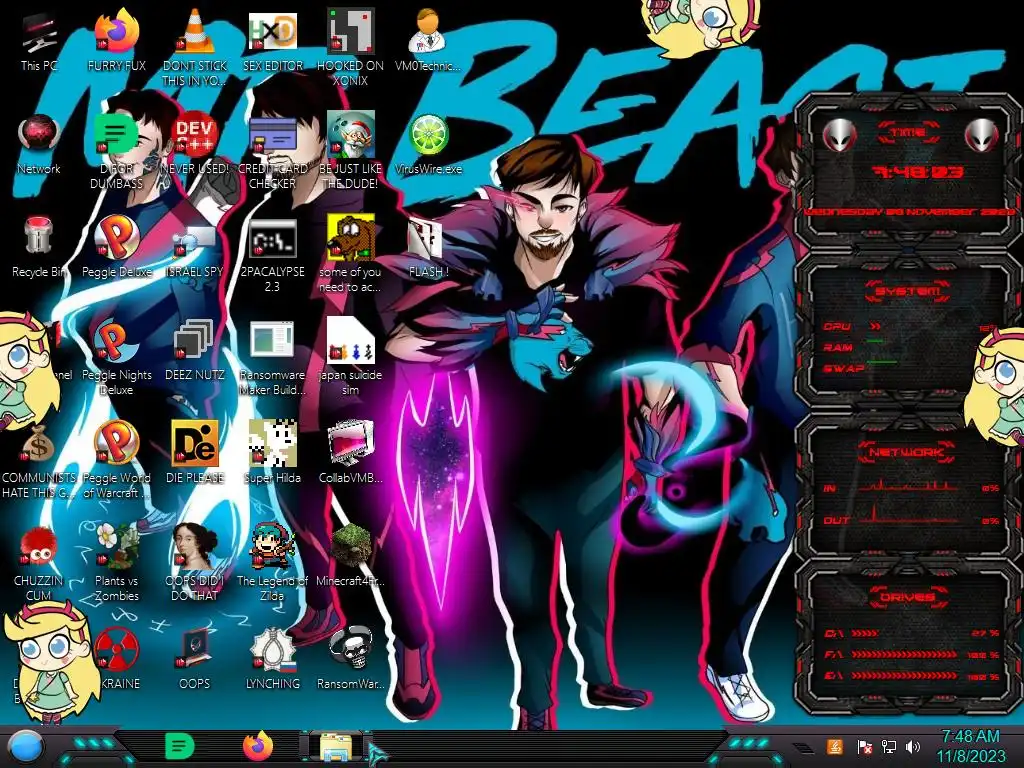
Task: Open the VM0Technic... desktop icon
Action: tap(428, 40)
